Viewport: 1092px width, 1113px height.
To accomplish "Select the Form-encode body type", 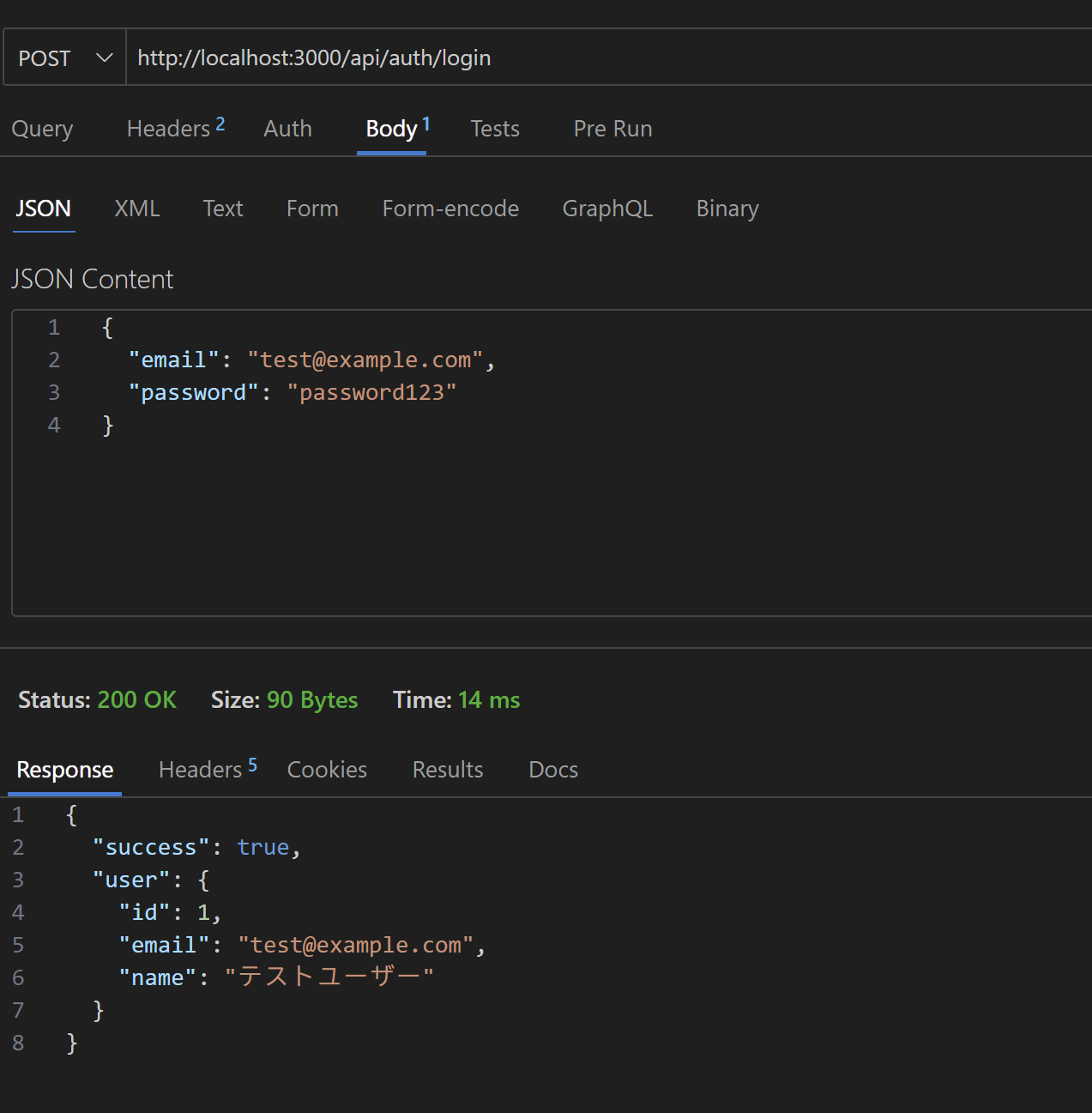I will [x=450, y=209].
